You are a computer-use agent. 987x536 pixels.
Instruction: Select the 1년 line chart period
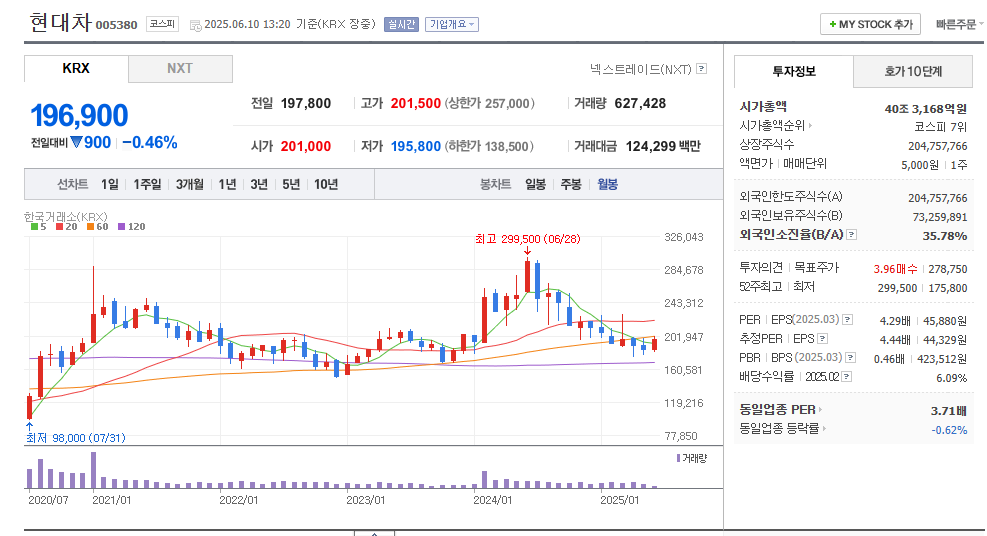click(x=227, y=184)
